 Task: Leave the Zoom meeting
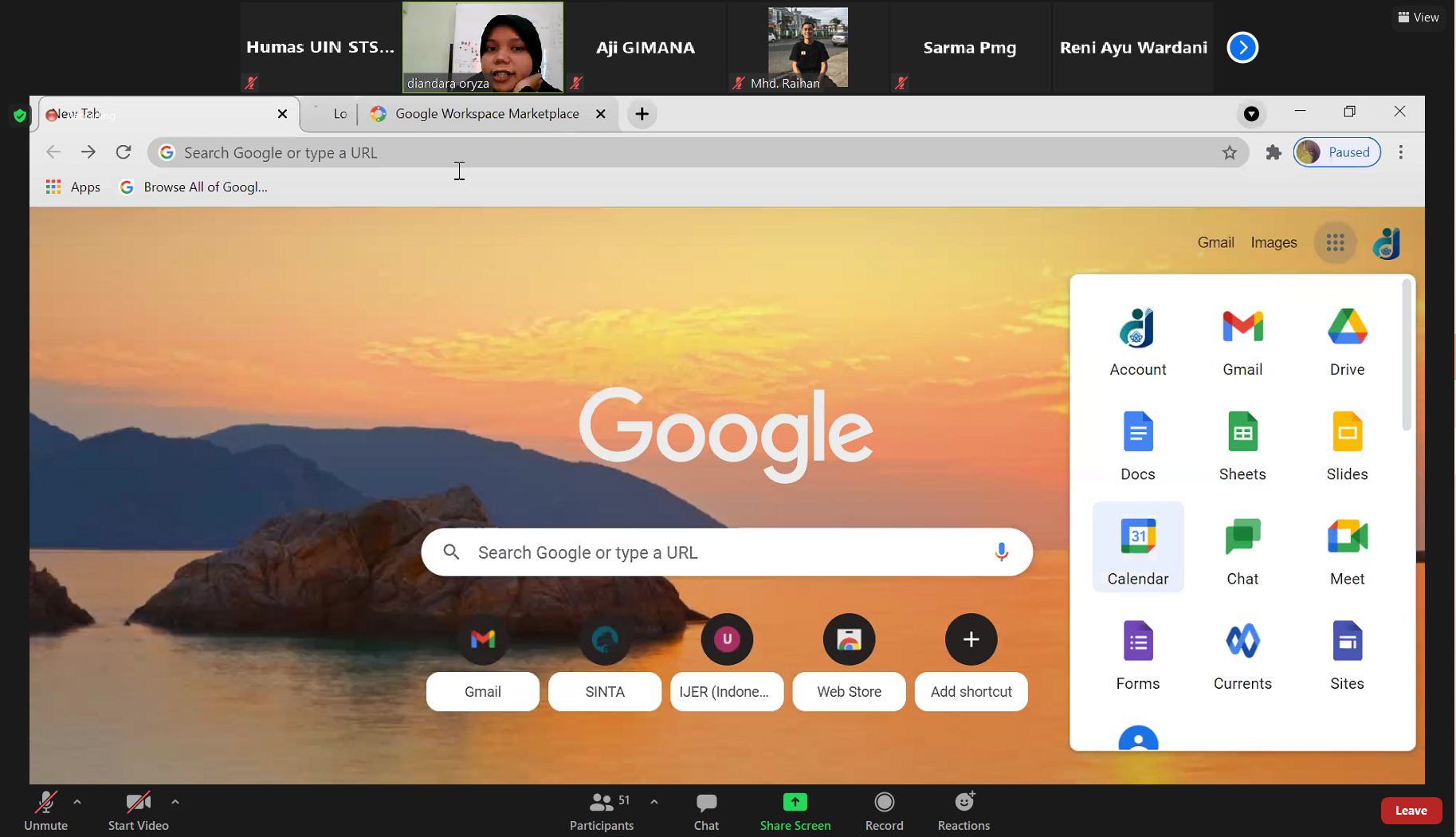1411,811
